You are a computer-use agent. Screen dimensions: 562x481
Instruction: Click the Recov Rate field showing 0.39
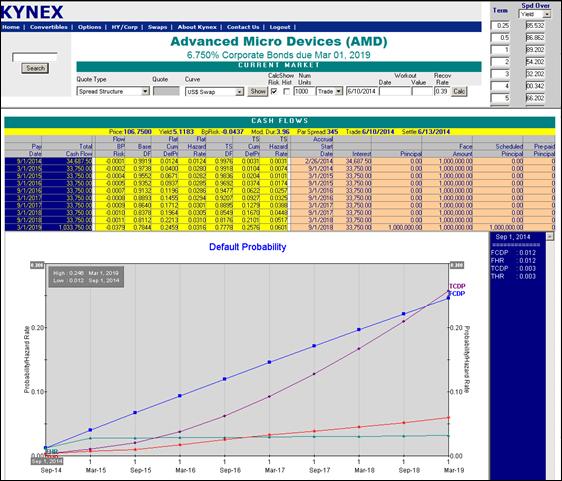(x=442, y=91)
